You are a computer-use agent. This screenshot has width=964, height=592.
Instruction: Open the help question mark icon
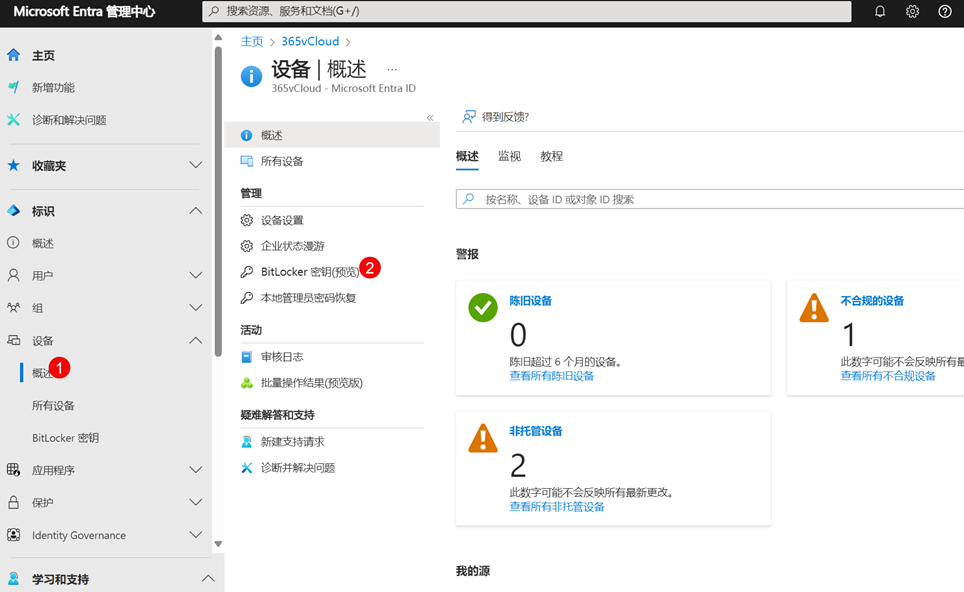click(945, 11)
